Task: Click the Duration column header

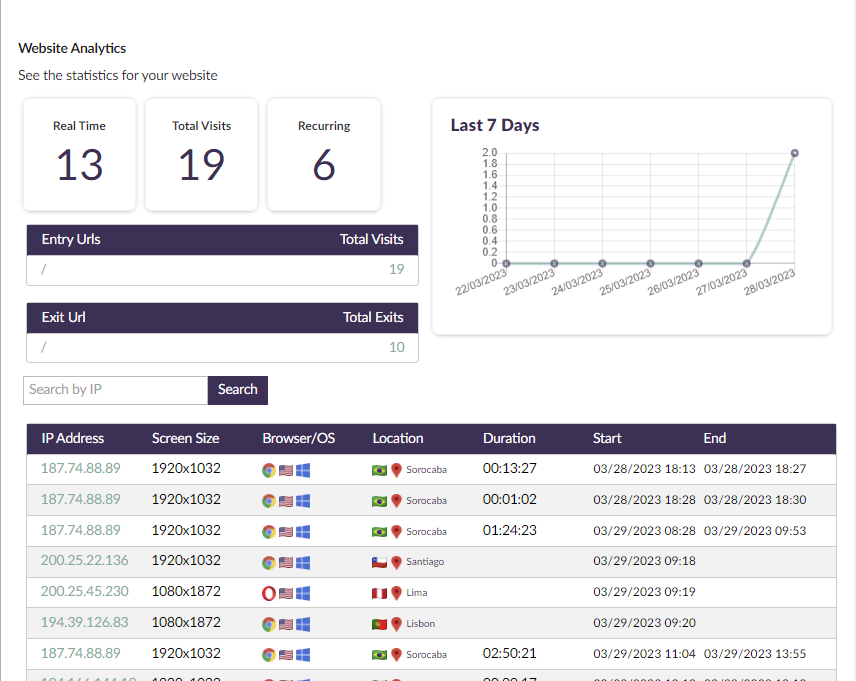Action: 509,438
